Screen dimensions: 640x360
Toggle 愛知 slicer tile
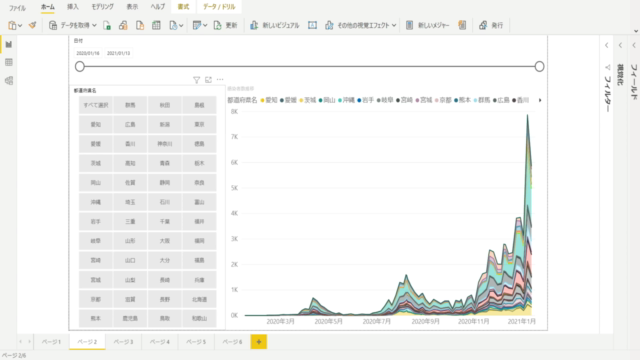(96, 124)
